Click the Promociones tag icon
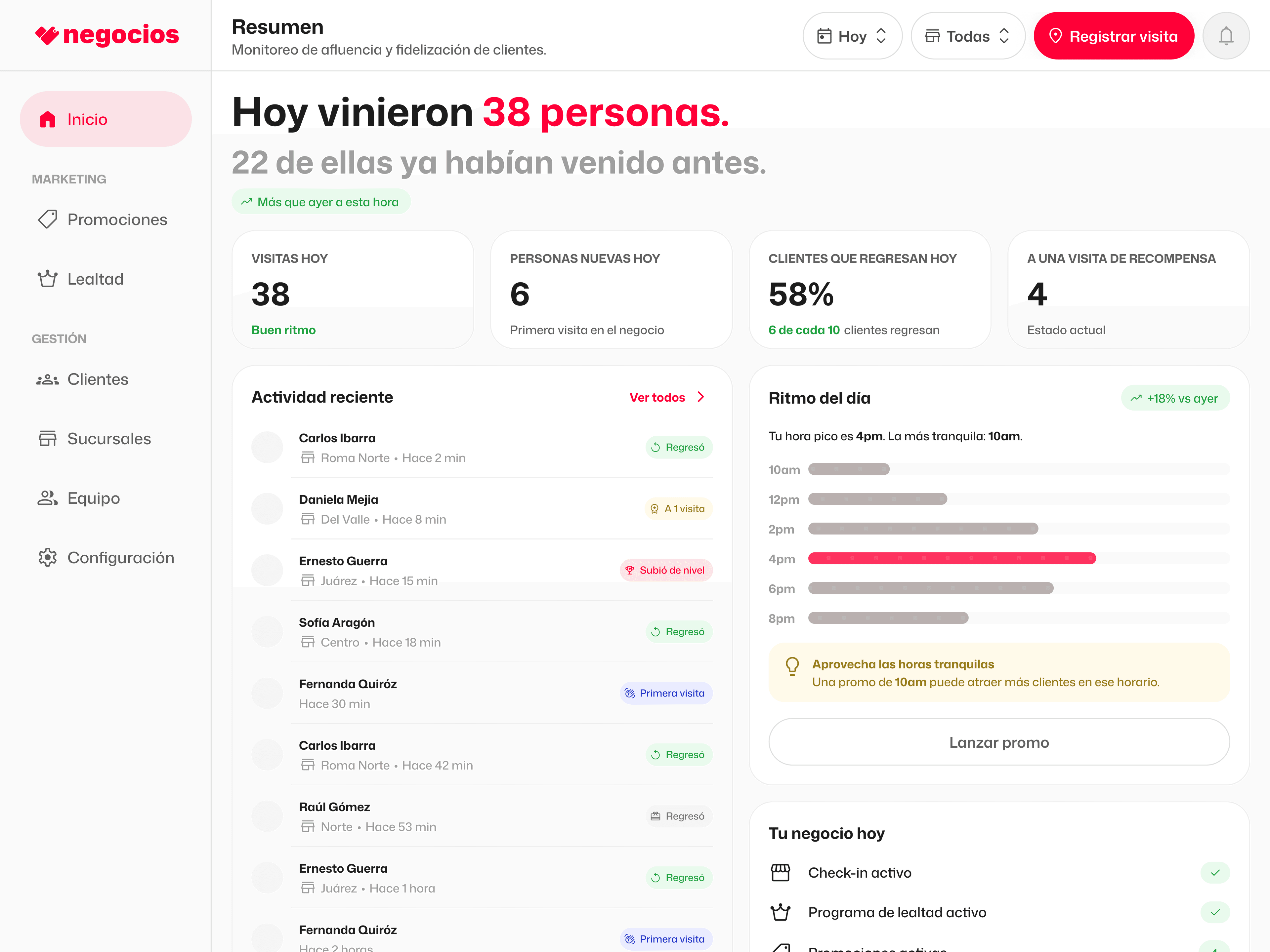Screen dimensions: 1270x952 [48, 219]
